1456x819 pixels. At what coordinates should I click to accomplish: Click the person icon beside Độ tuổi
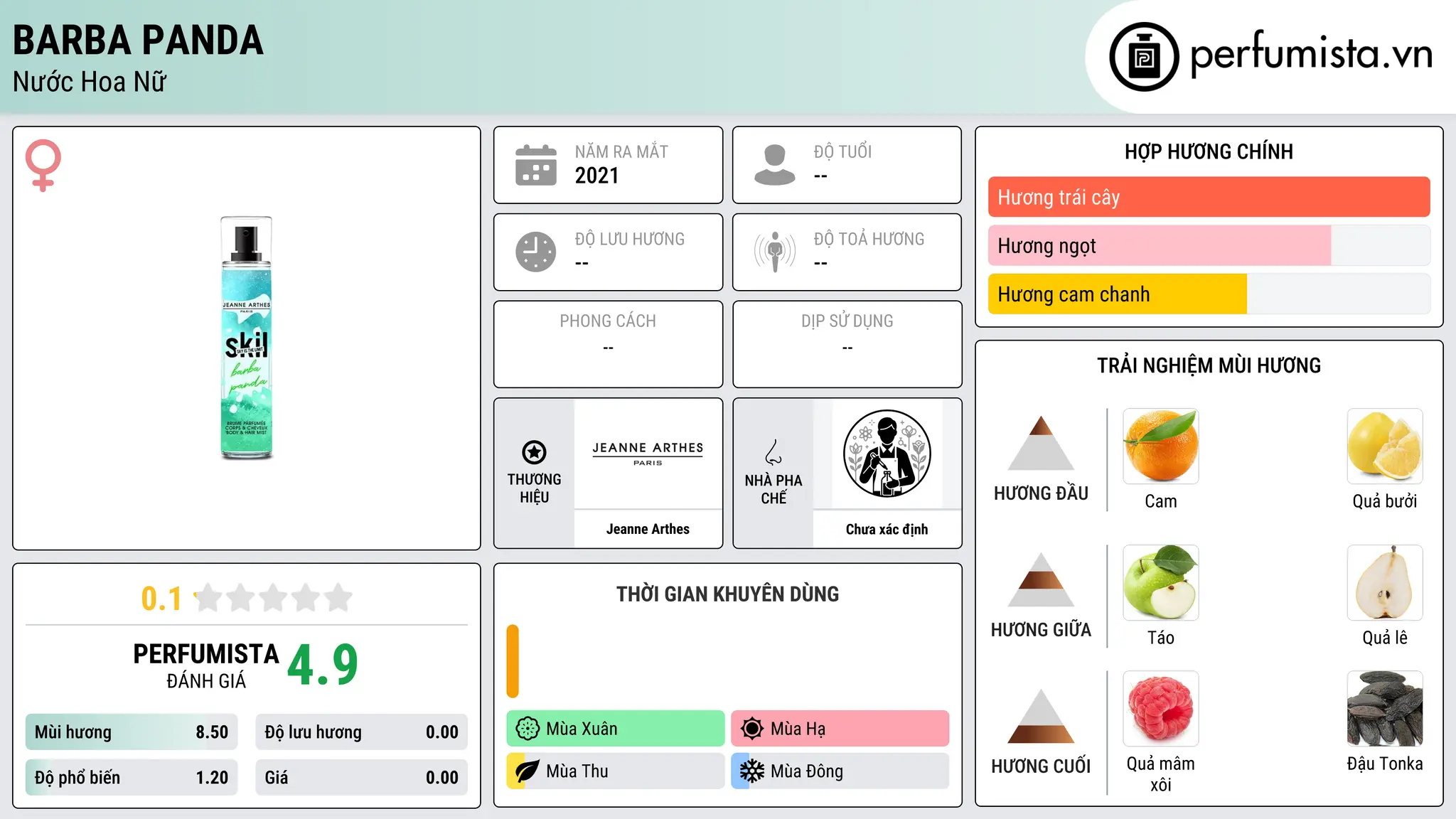point(774,165)
